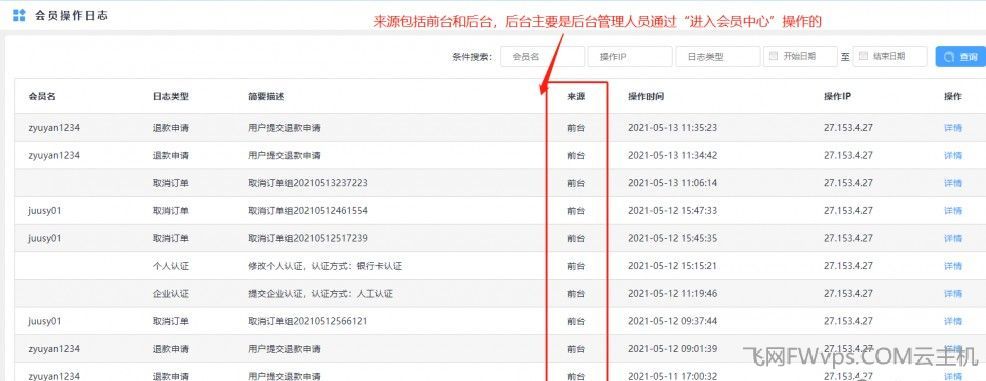986x381 pixels.
Task: Open 详情 for the 09:37:44 log entry
Action: [x=953, y=321]
